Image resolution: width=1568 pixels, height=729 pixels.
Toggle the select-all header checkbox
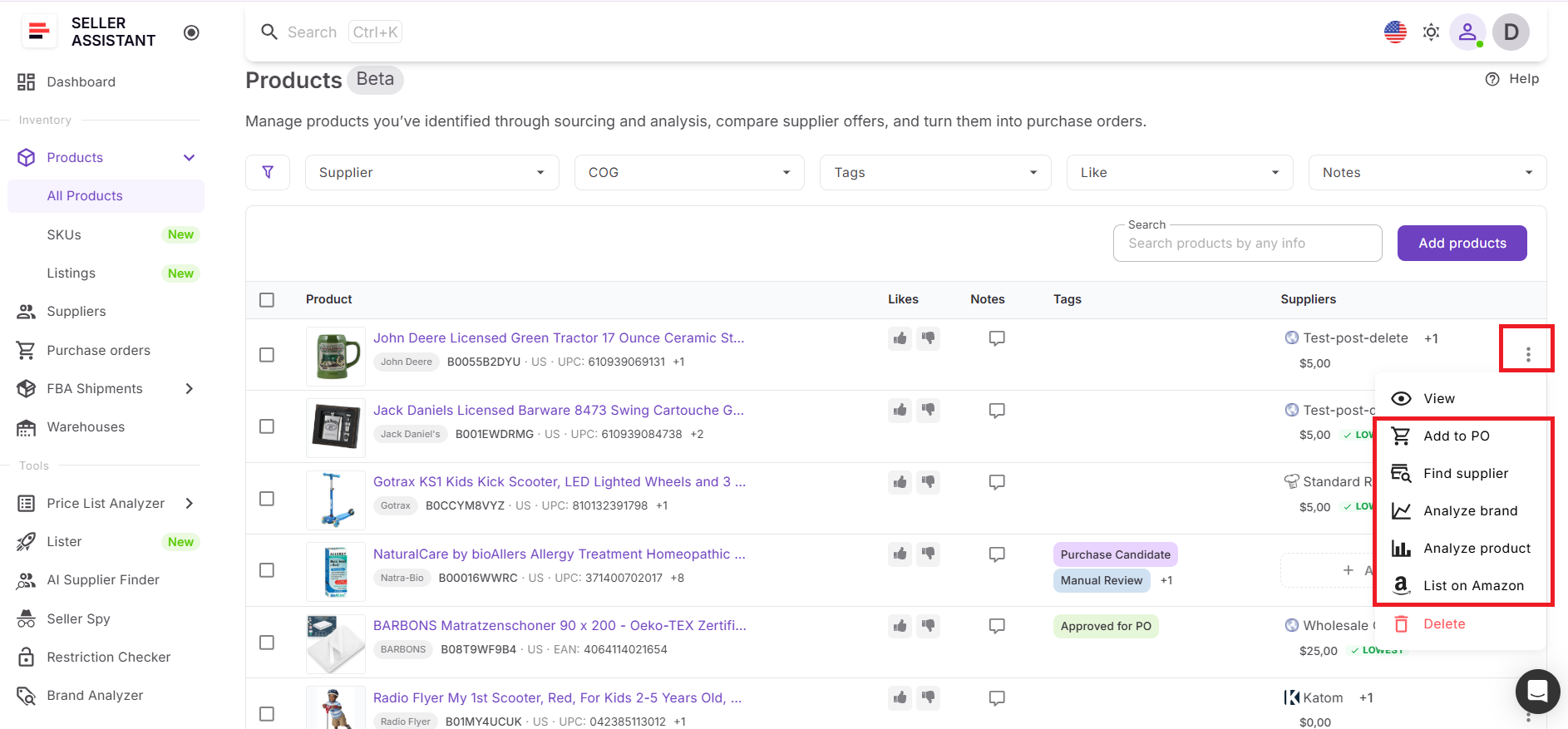pos(267,300)
